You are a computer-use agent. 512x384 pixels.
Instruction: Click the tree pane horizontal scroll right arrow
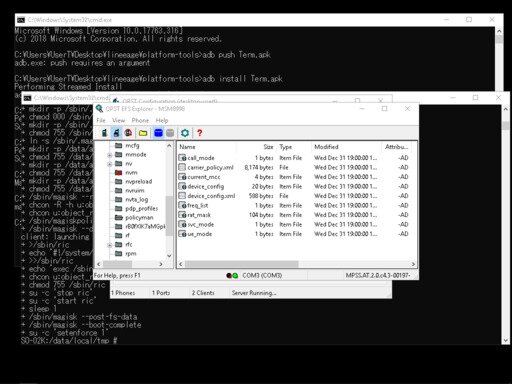[161, 264]
